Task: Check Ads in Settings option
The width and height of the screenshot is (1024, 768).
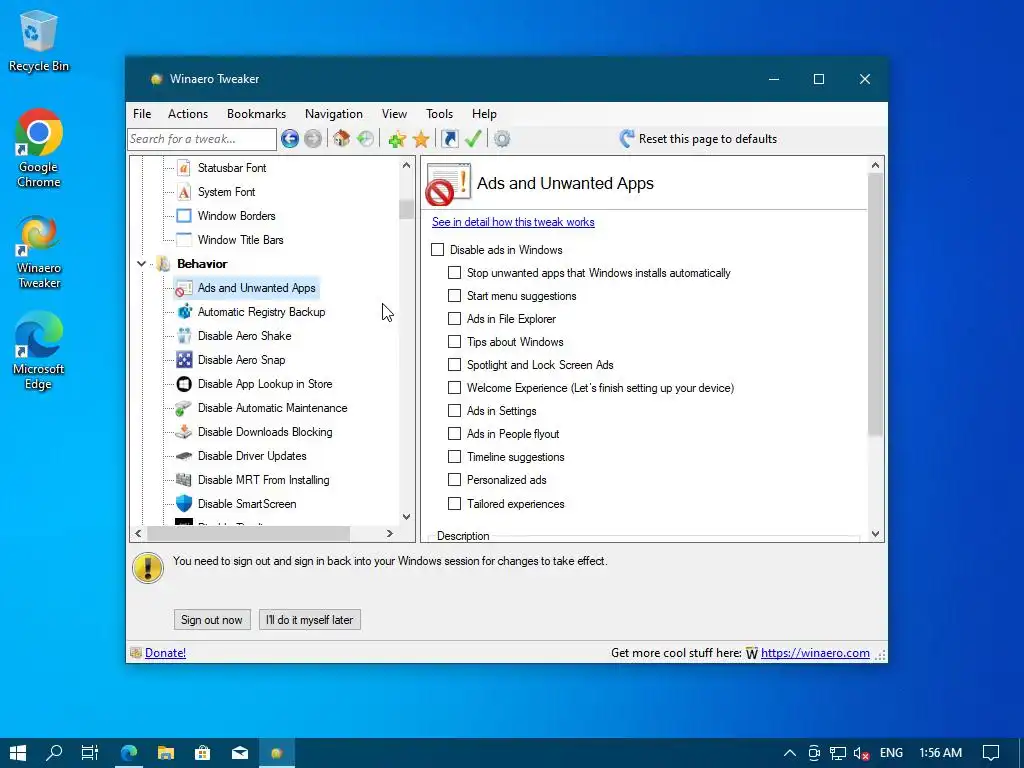Action: click(455, 410)
